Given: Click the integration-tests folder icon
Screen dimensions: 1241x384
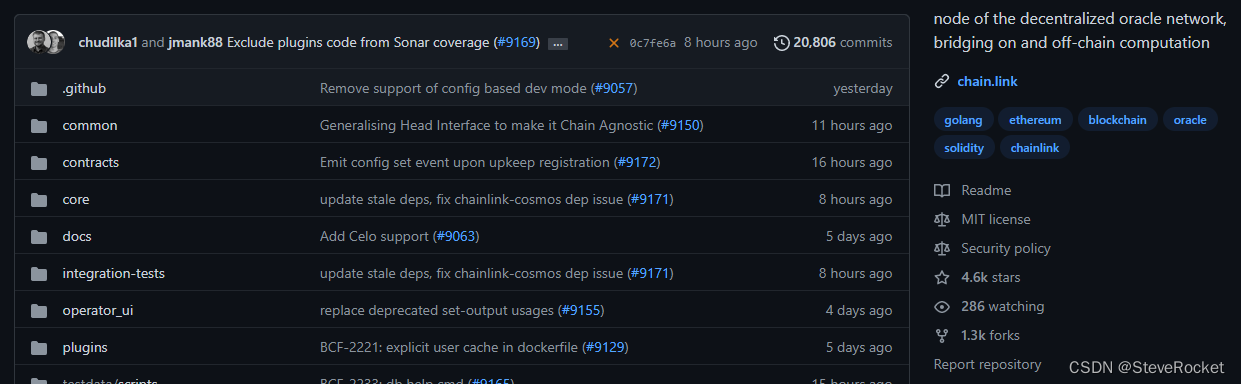Looking at the screenshot, I should (x=39, y=274).
